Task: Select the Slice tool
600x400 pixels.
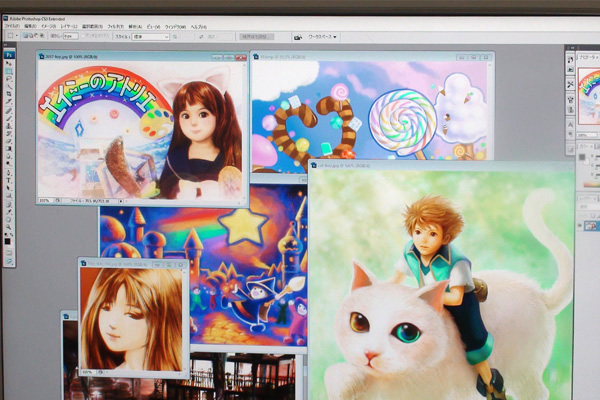Action: [9, 102]
